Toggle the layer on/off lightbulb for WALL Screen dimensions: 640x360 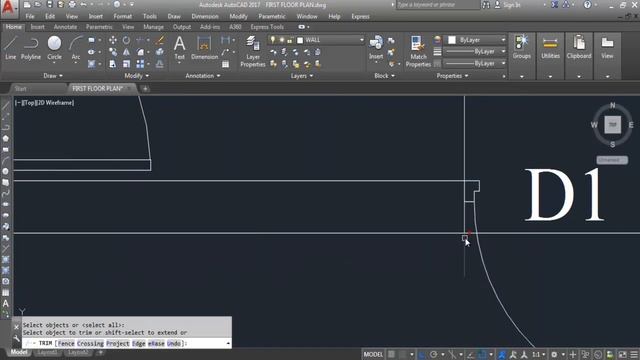(273, 40)
